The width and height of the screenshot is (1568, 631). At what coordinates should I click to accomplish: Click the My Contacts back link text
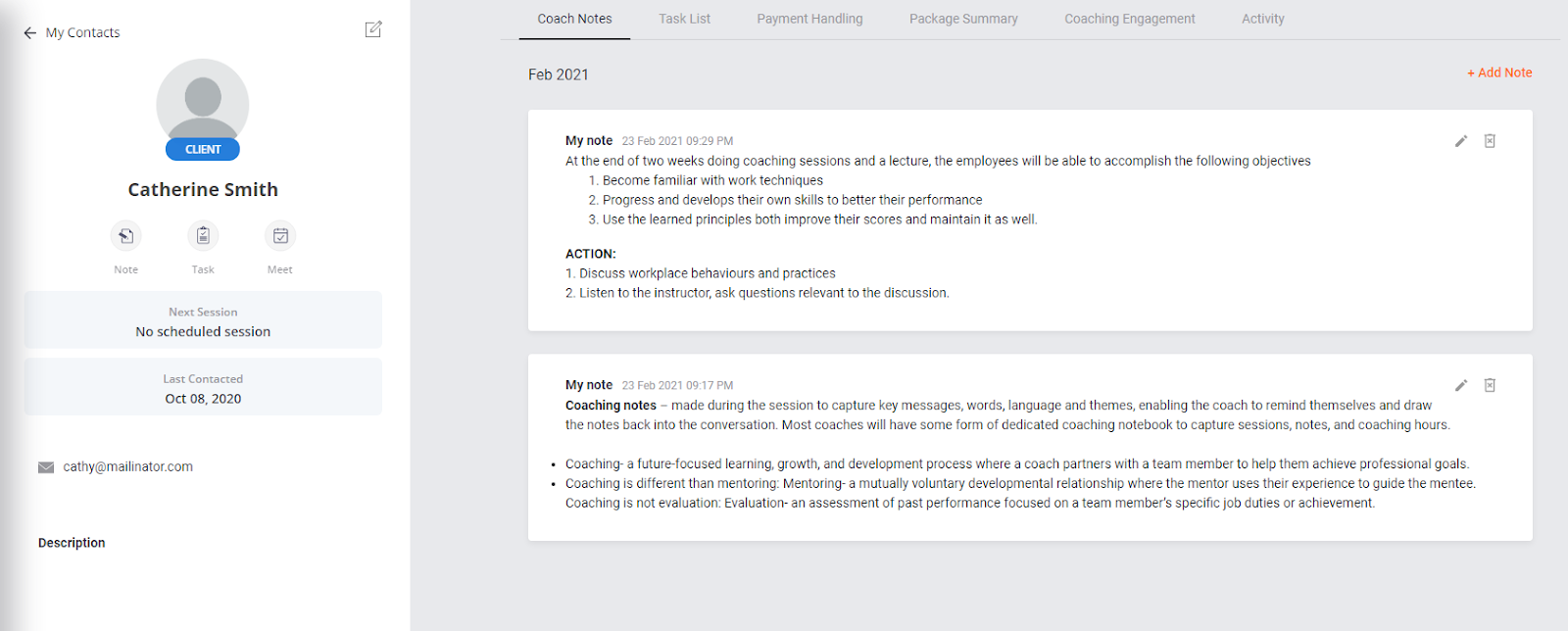(x=82, y=33)
